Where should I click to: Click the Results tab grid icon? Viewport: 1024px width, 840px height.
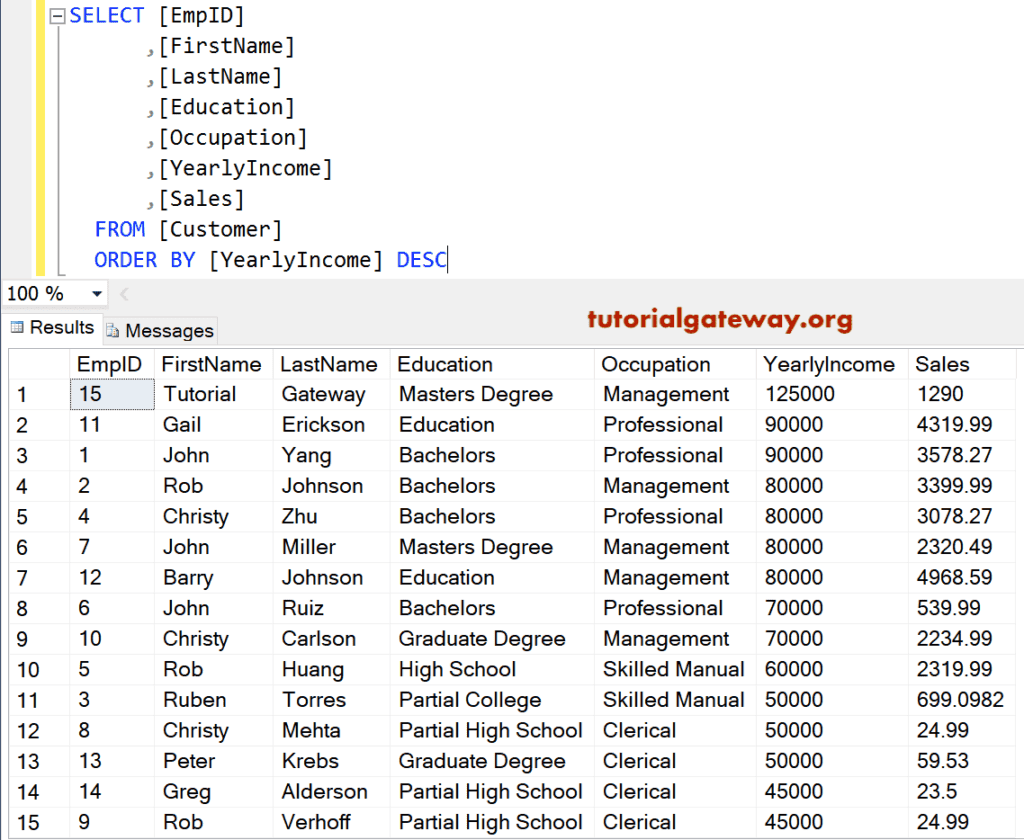[x=17, y=327]
